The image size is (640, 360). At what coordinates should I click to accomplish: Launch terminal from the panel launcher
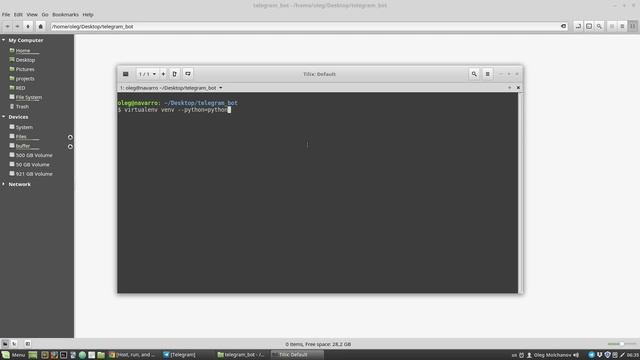pos(63,355)
